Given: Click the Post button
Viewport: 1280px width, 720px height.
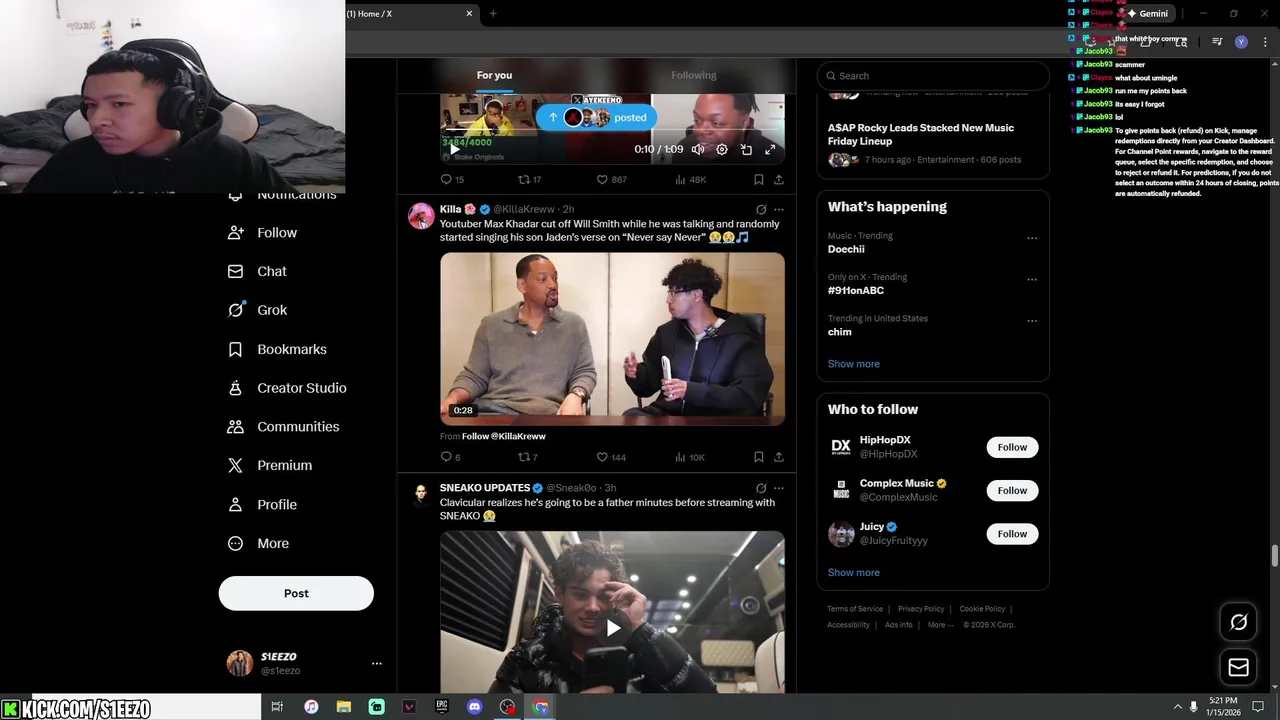Looking at the screenshot, I should [296, 593].
